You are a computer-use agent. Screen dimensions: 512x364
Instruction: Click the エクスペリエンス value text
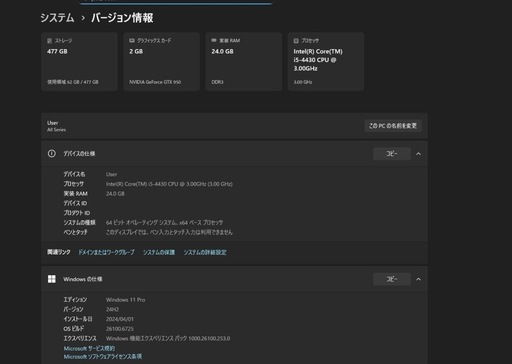(x=168, y=338)
